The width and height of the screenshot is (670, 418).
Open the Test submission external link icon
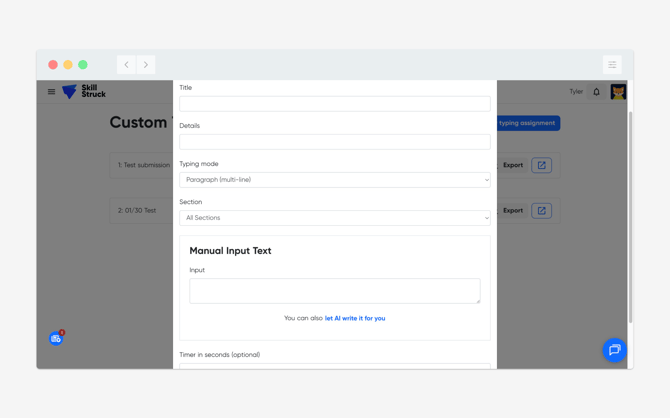click(x=541, y=165)
